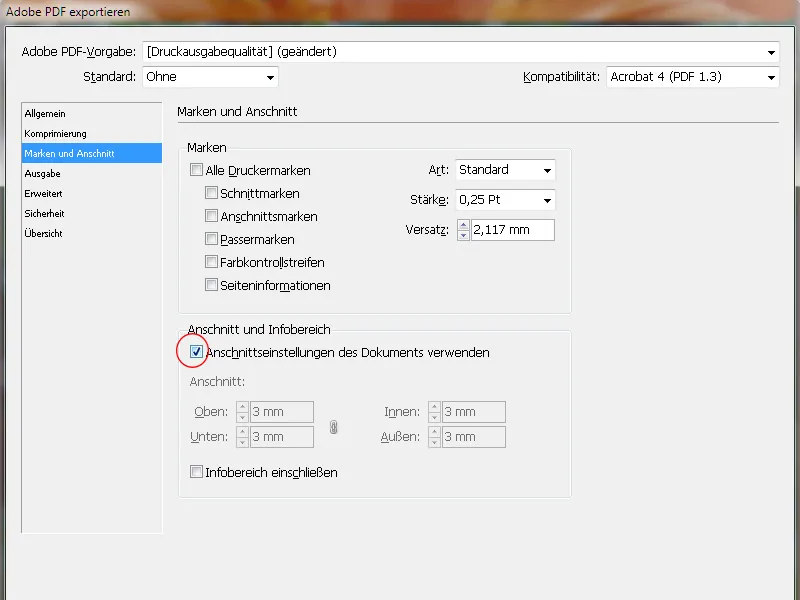
Task: Enable Passermarken
Action: [x=211, y=239]
